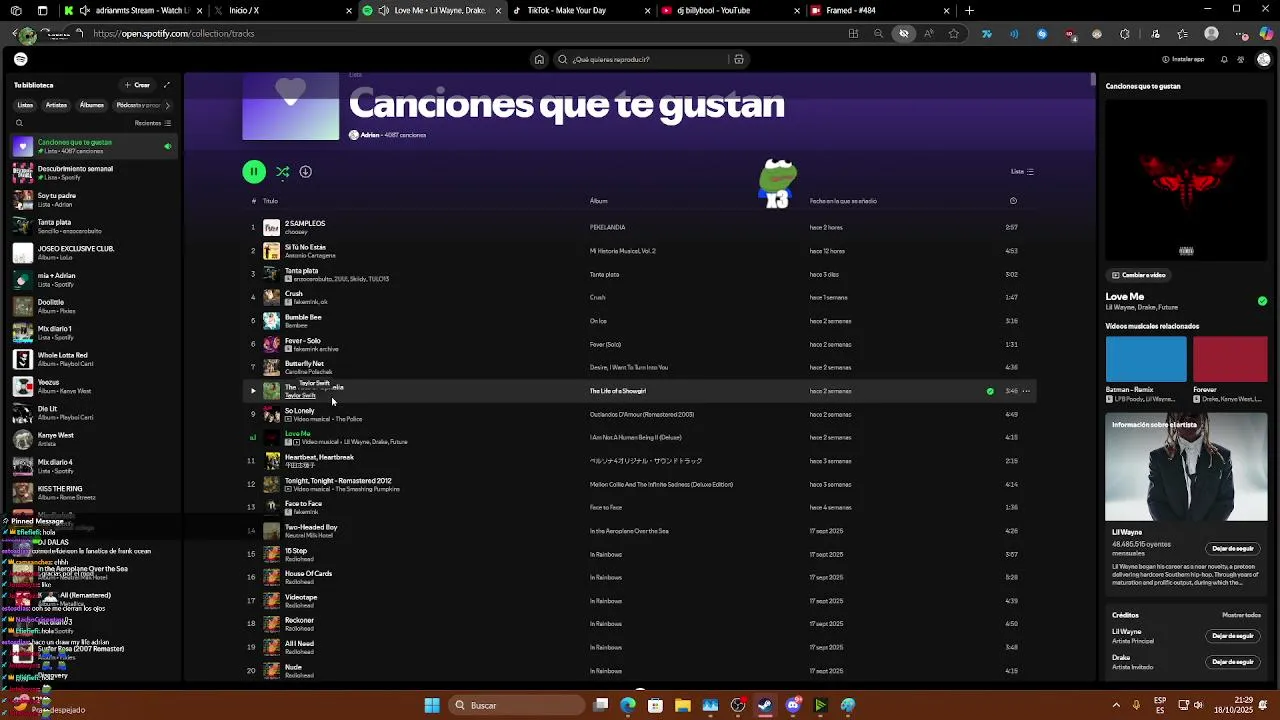
Task: Open the taskbar volume speaker icon
Action: point(1198,705)
